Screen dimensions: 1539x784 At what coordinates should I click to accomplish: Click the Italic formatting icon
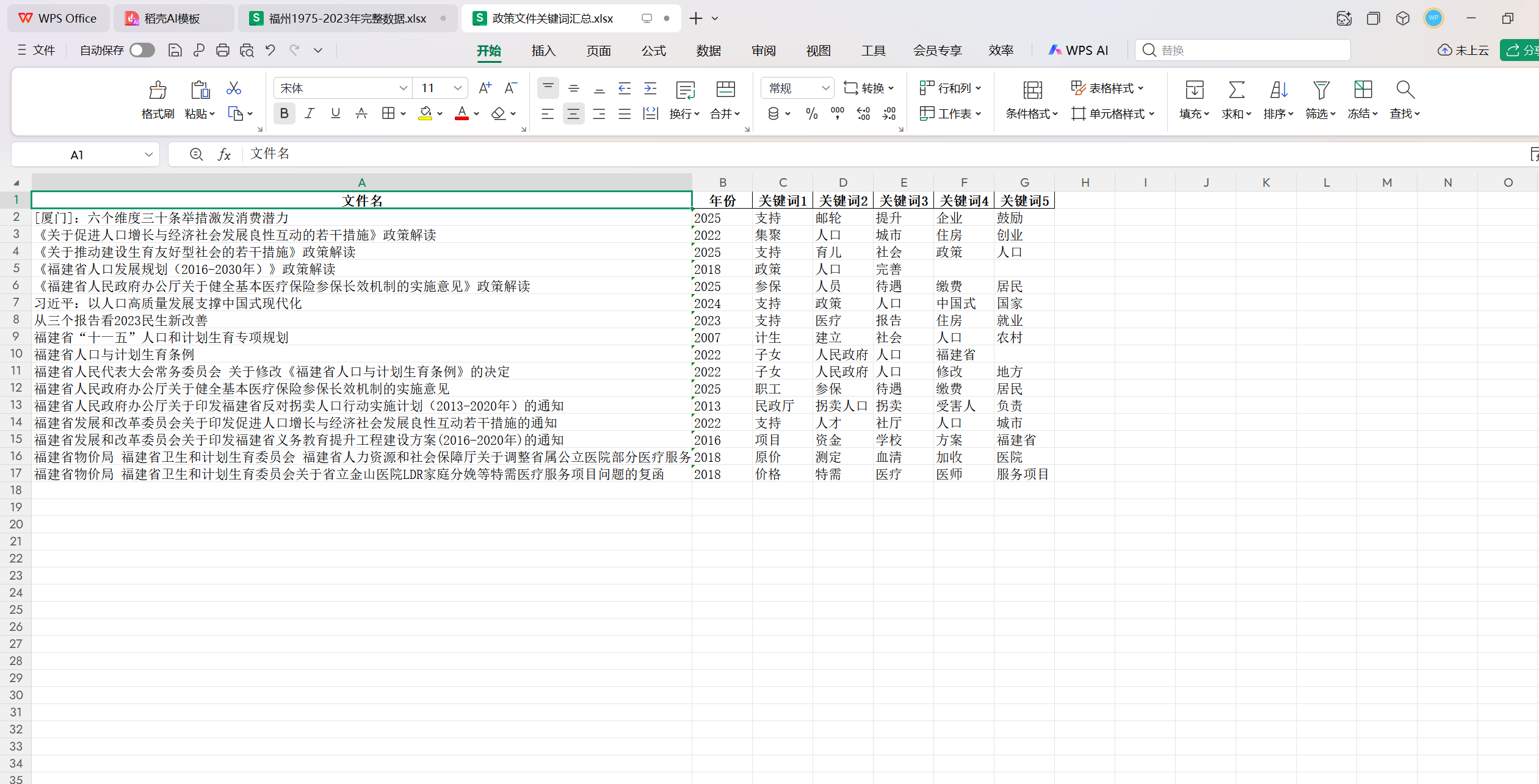[x=310, y=113]
